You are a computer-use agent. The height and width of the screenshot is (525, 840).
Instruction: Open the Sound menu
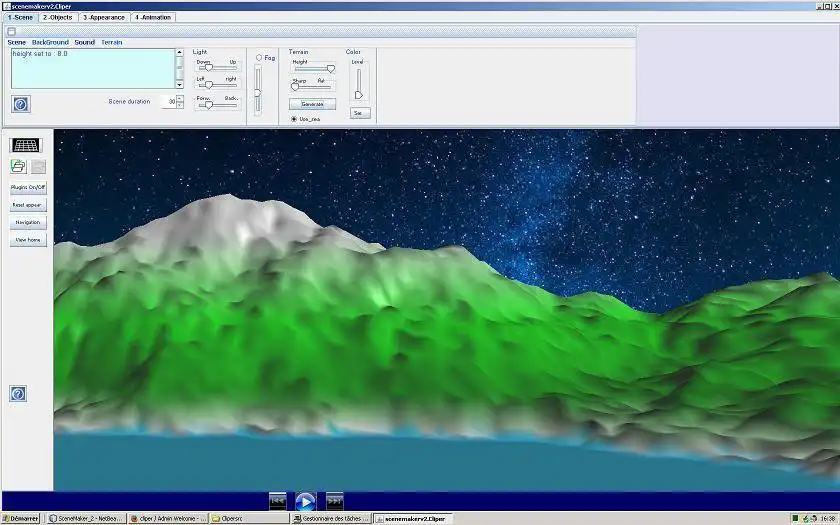85,42
